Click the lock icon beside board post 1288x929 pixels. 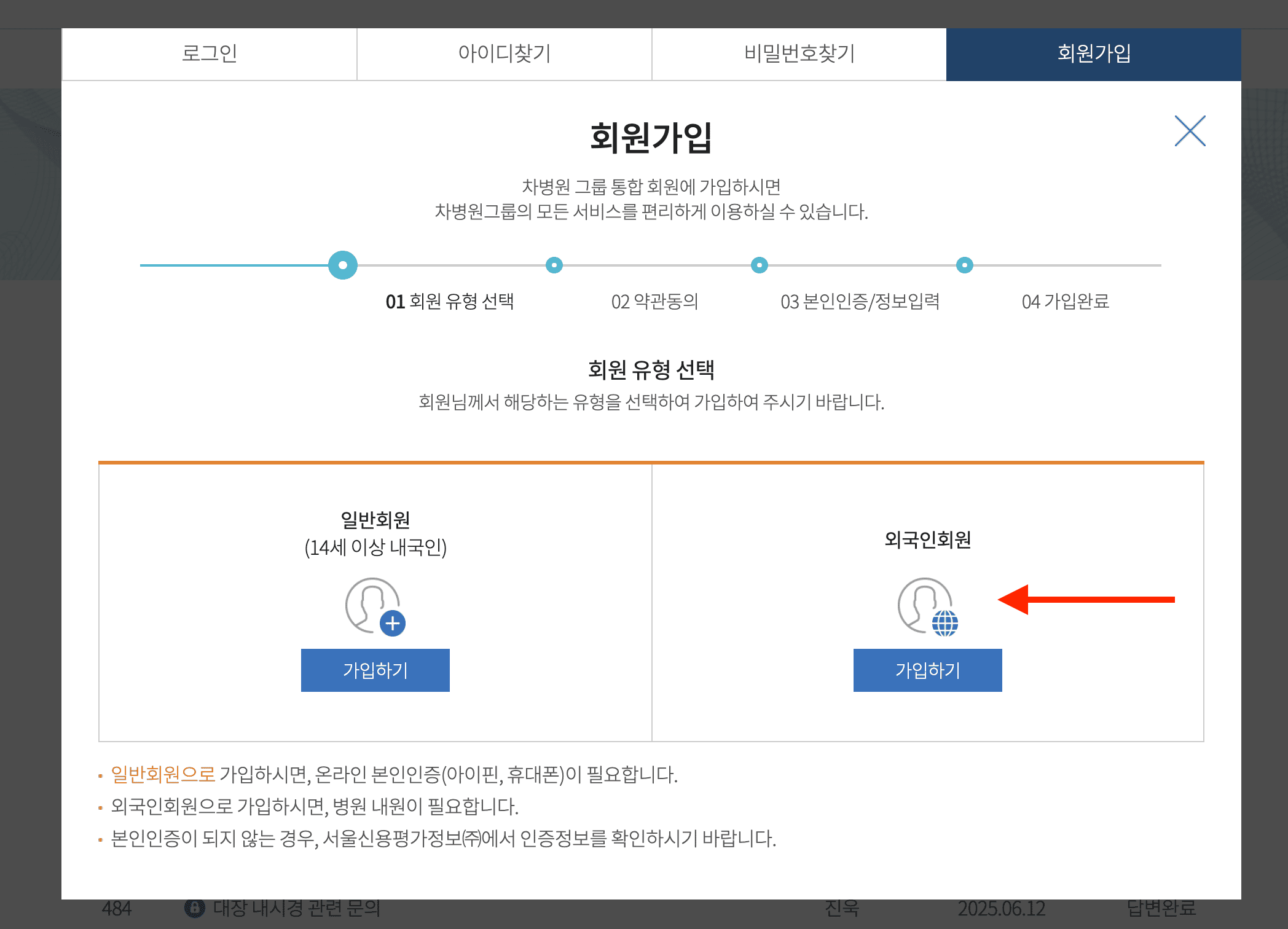pyautogui.click(x=195, y=908)
